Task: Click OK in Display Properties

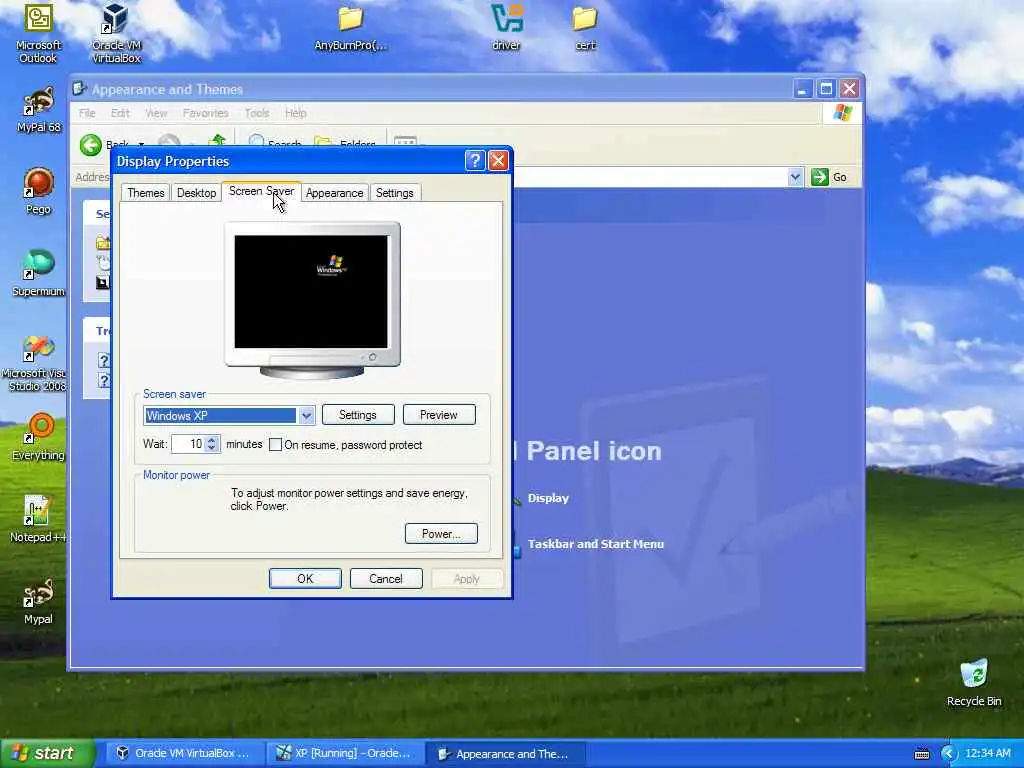Action: tap(305, 579)
